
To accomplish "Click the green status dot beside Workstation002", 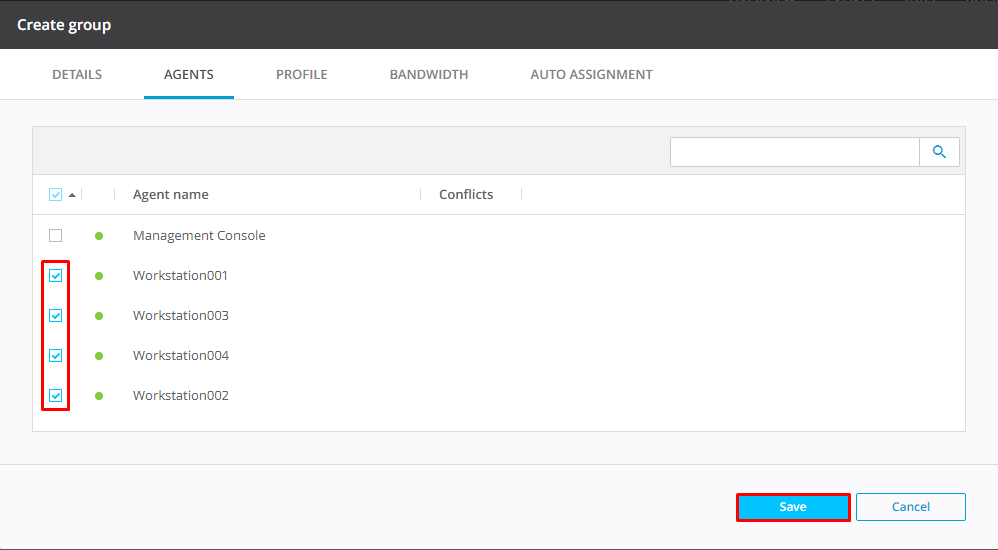I will pos(99,396).
